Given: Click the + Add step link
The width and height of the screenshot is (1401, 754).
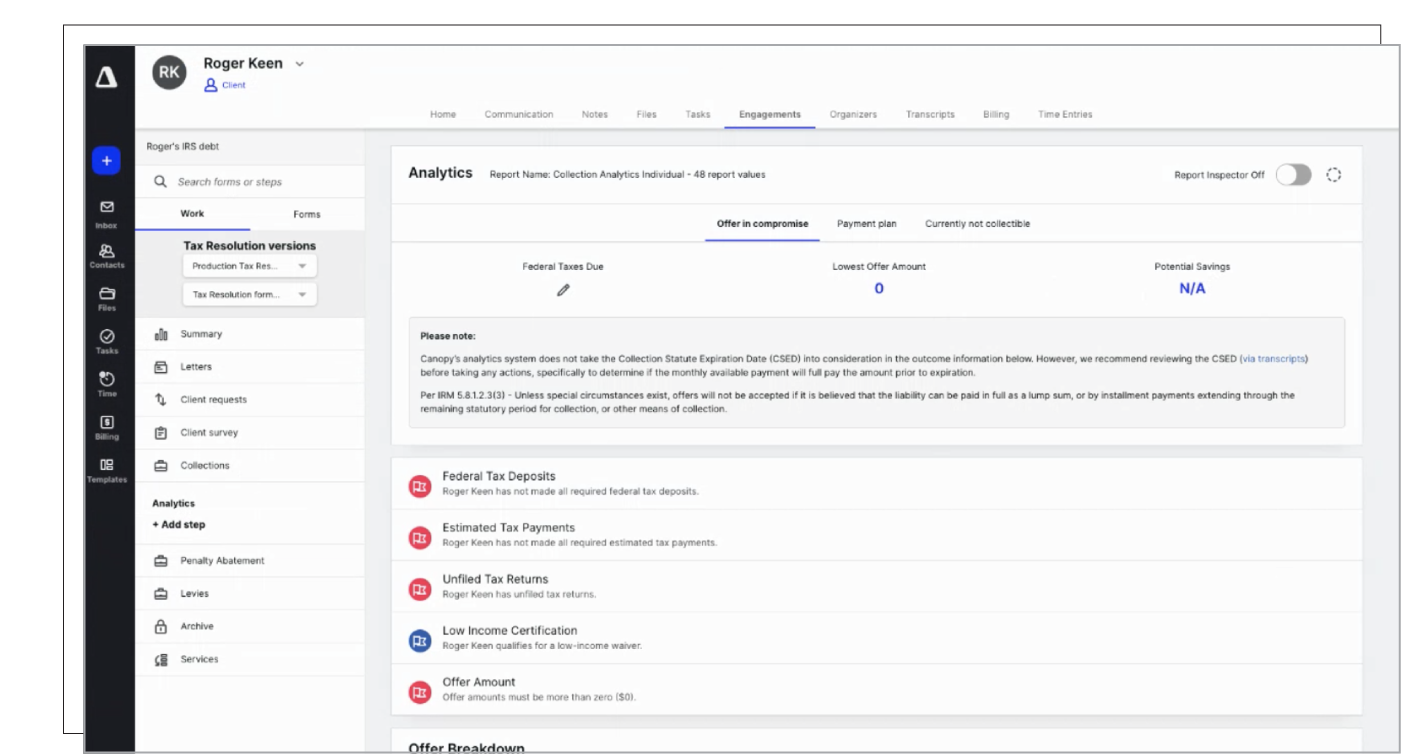Looking at the screenshot, I should click(x=179, y=524).
